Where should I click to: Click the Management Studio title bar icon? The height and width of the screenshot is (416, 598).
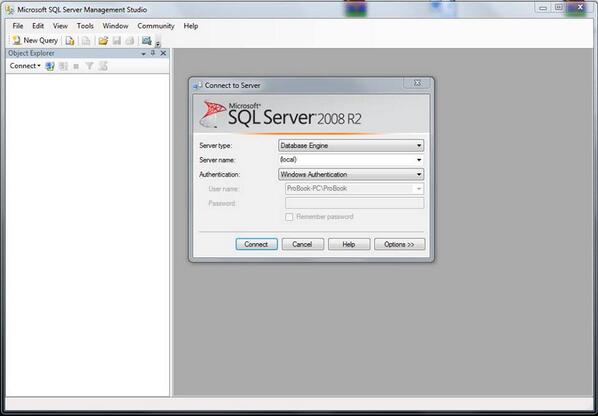[x=10, y=10]
